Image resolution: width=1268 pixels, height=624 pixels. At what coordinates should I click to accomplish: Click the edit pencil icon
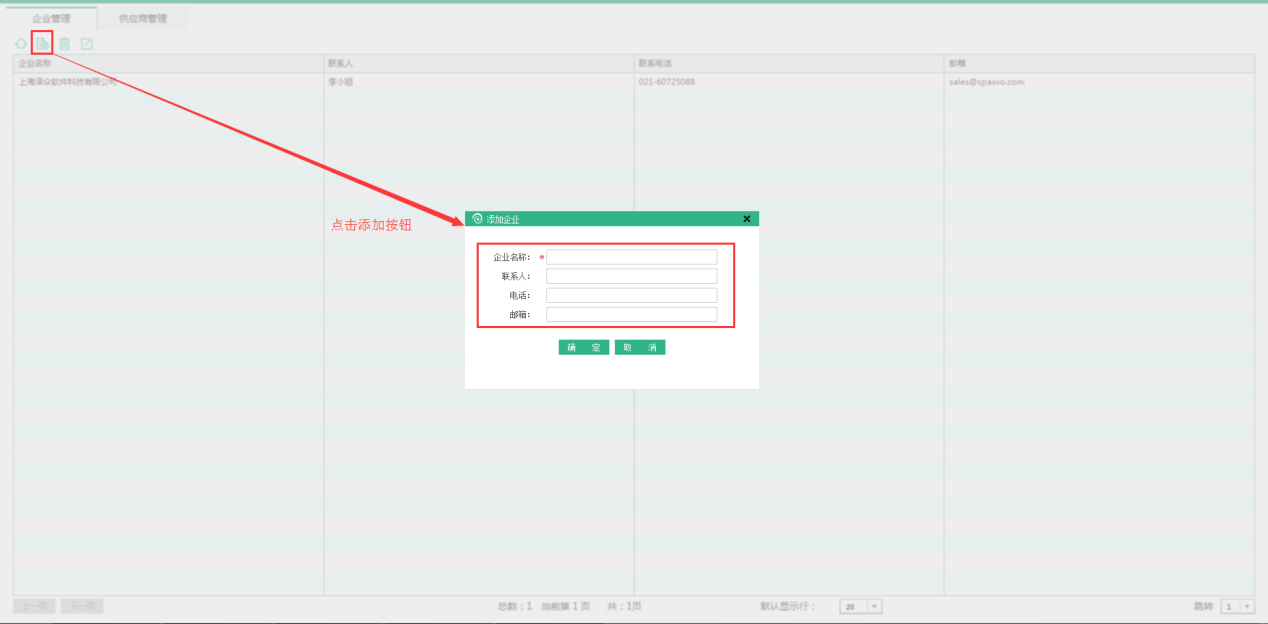[x=87, y=44]
